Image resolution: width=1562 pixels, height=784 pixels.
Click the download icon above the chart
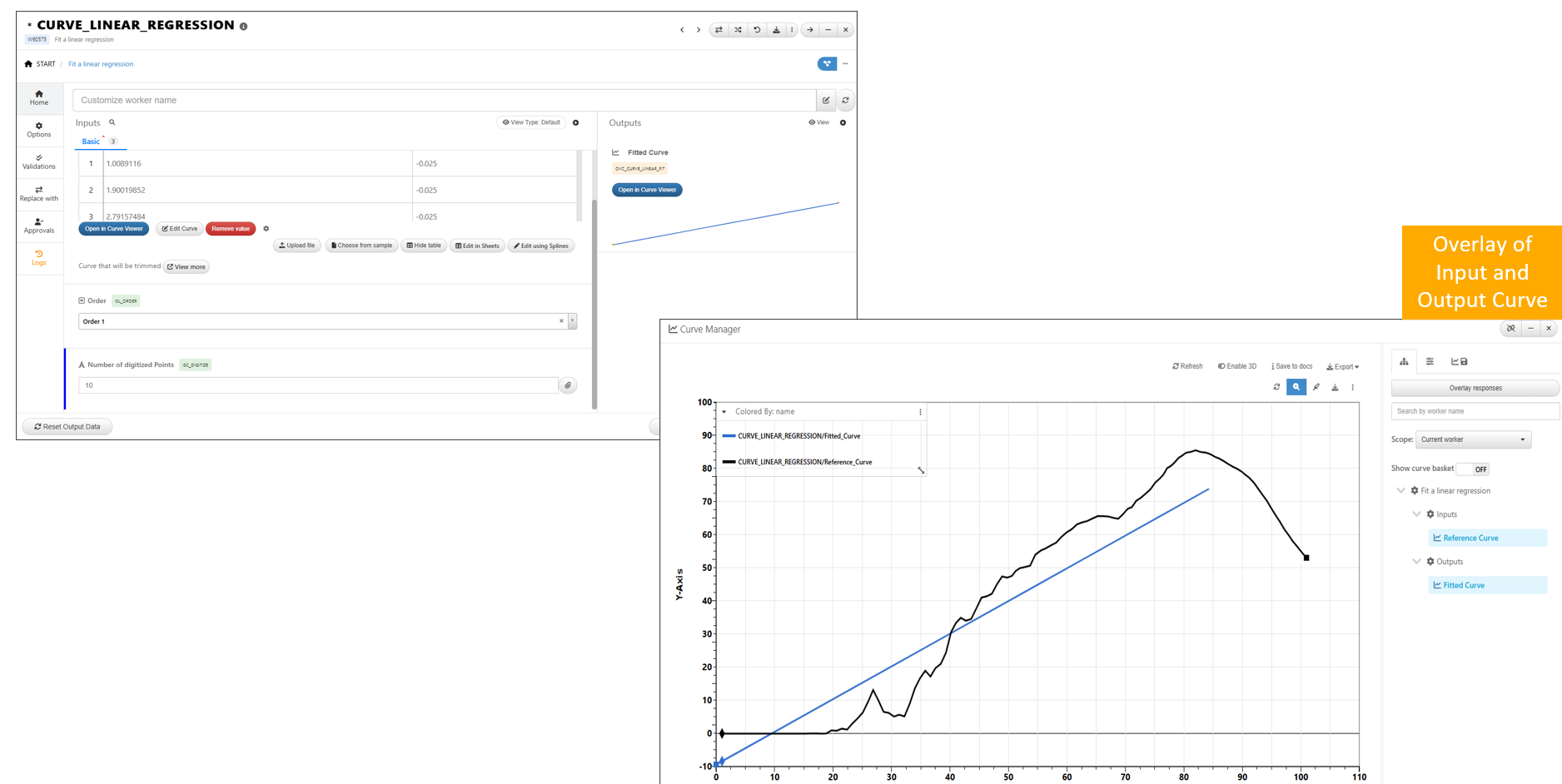(1335, 387)
